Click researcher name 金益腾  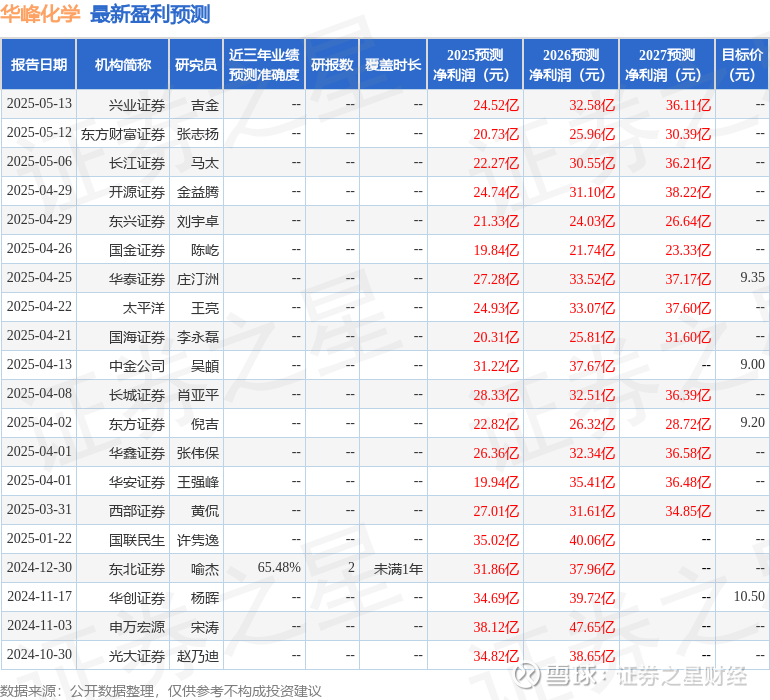(x=198, y=192)
